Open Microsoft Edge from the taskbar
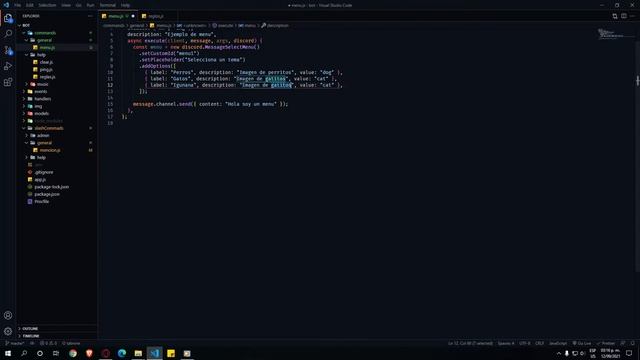 click(122, 353)
